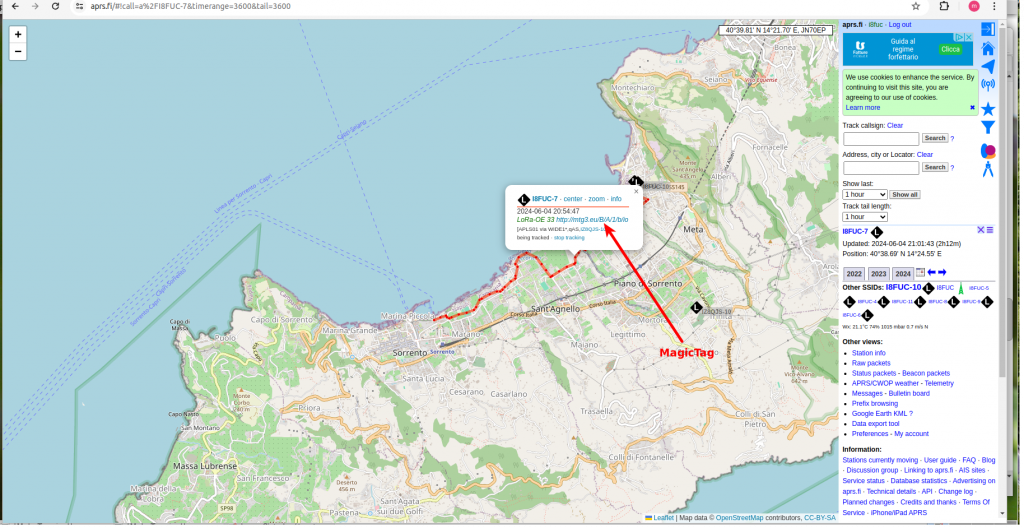Open the Preferences link
1024x528 pixels.
coord(870,434)
